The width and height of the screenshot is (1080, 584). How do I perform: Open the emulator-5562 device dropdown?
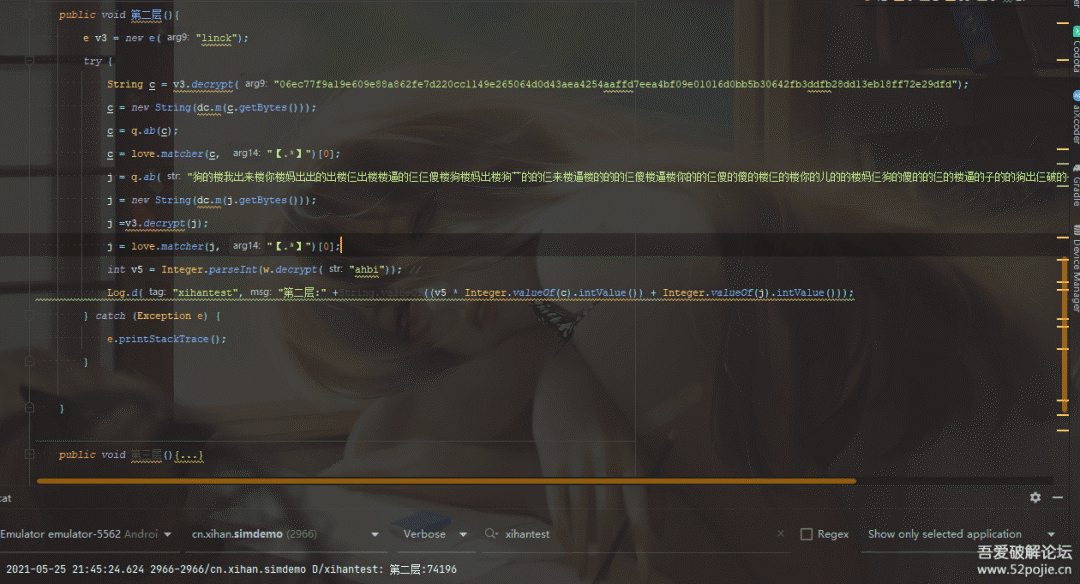(85, 534)
